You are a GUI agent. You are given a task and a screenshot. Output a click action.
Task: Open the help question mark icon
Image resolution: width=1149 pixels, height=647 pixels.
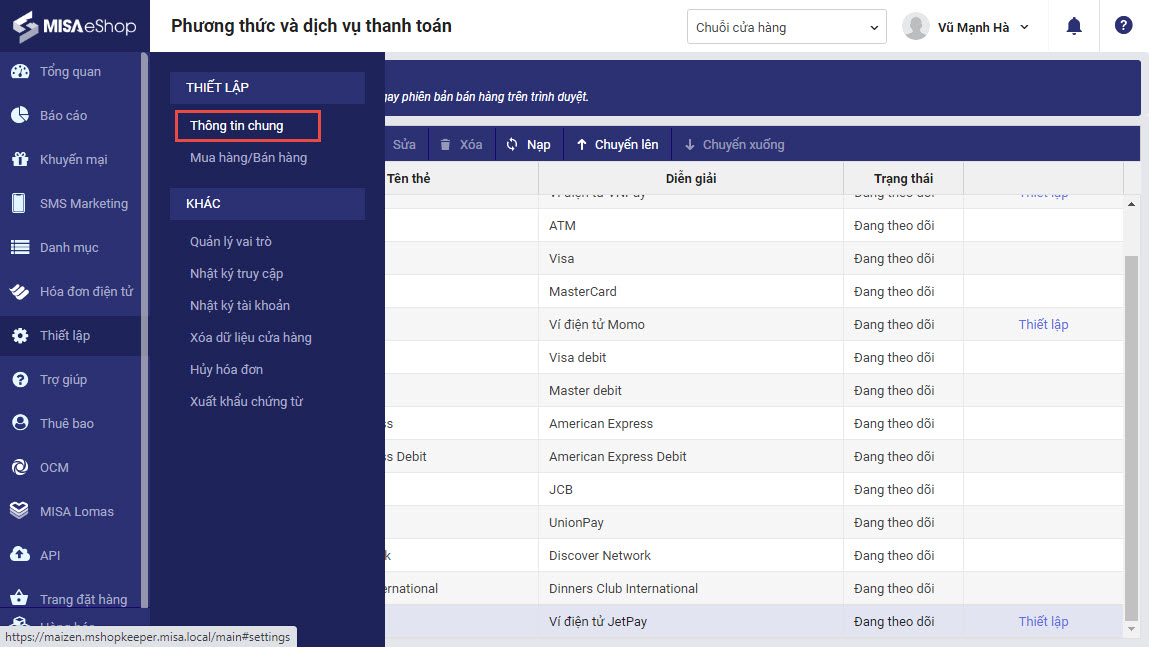click(x=1123, y=27)
